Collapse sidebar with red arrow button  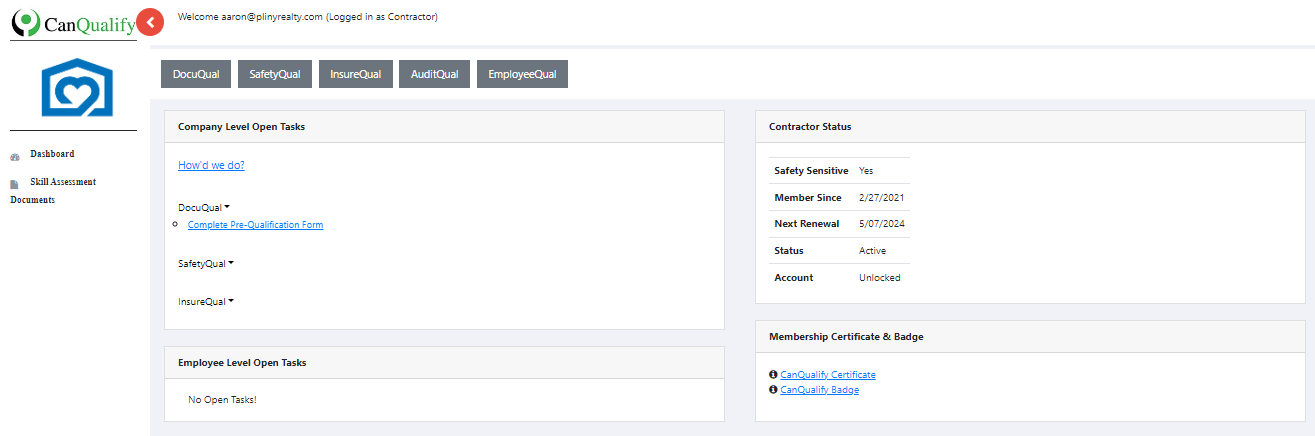pyautogui.click(x=150, y=20)
